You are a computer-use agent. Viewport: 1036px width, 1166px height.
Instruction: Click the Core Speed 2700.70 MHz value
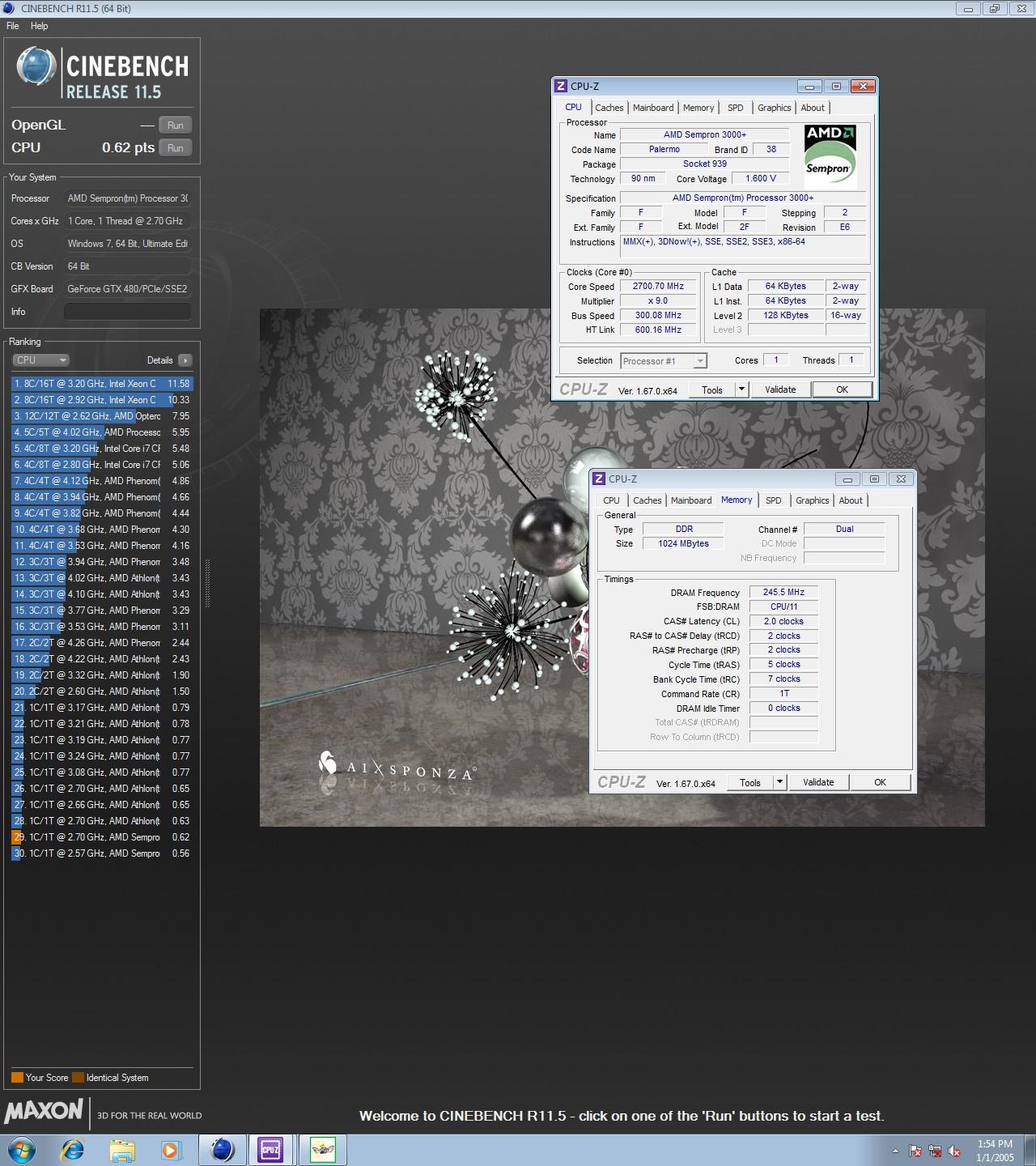click(658, 287)
